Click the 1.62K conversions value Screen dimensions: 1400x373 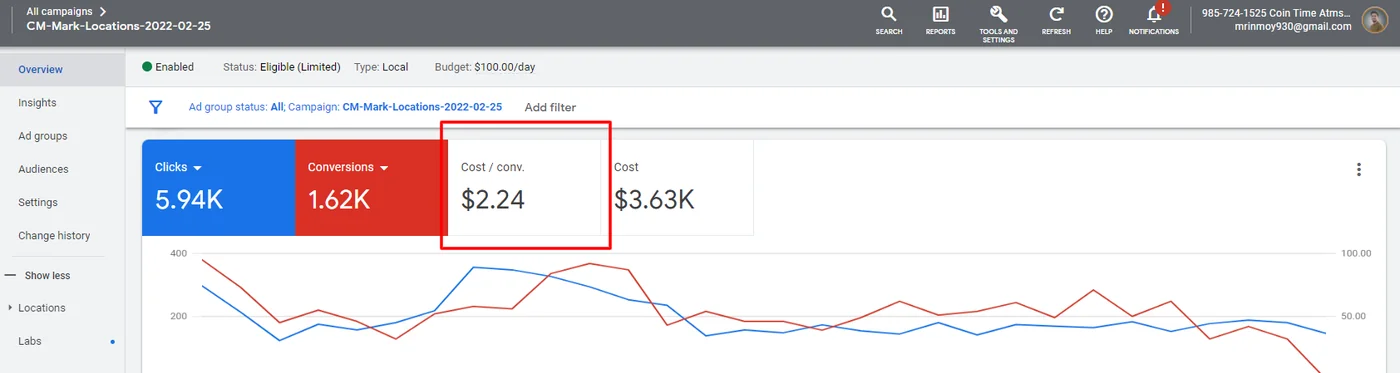click(339, 200)
